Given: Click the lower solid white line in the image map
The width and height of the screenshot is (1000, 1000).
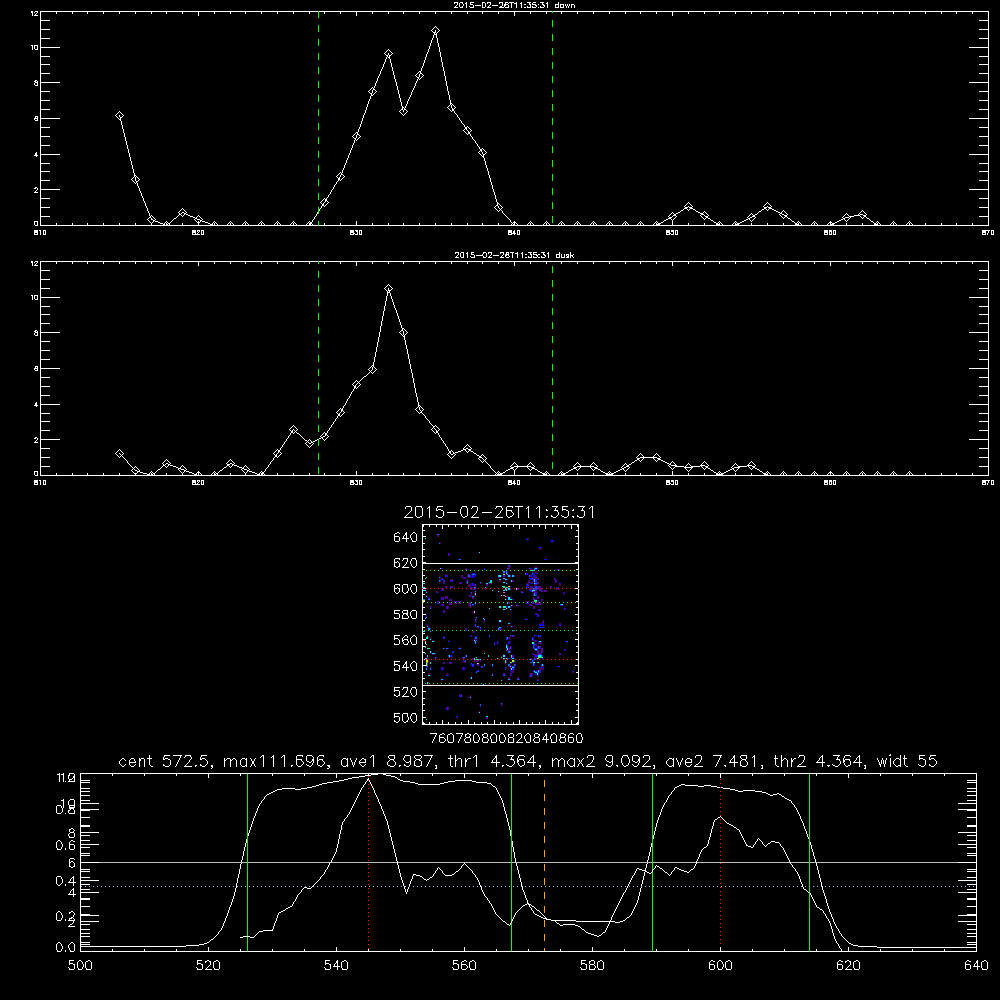Looking at the screenshot, I should pos(500,686).
